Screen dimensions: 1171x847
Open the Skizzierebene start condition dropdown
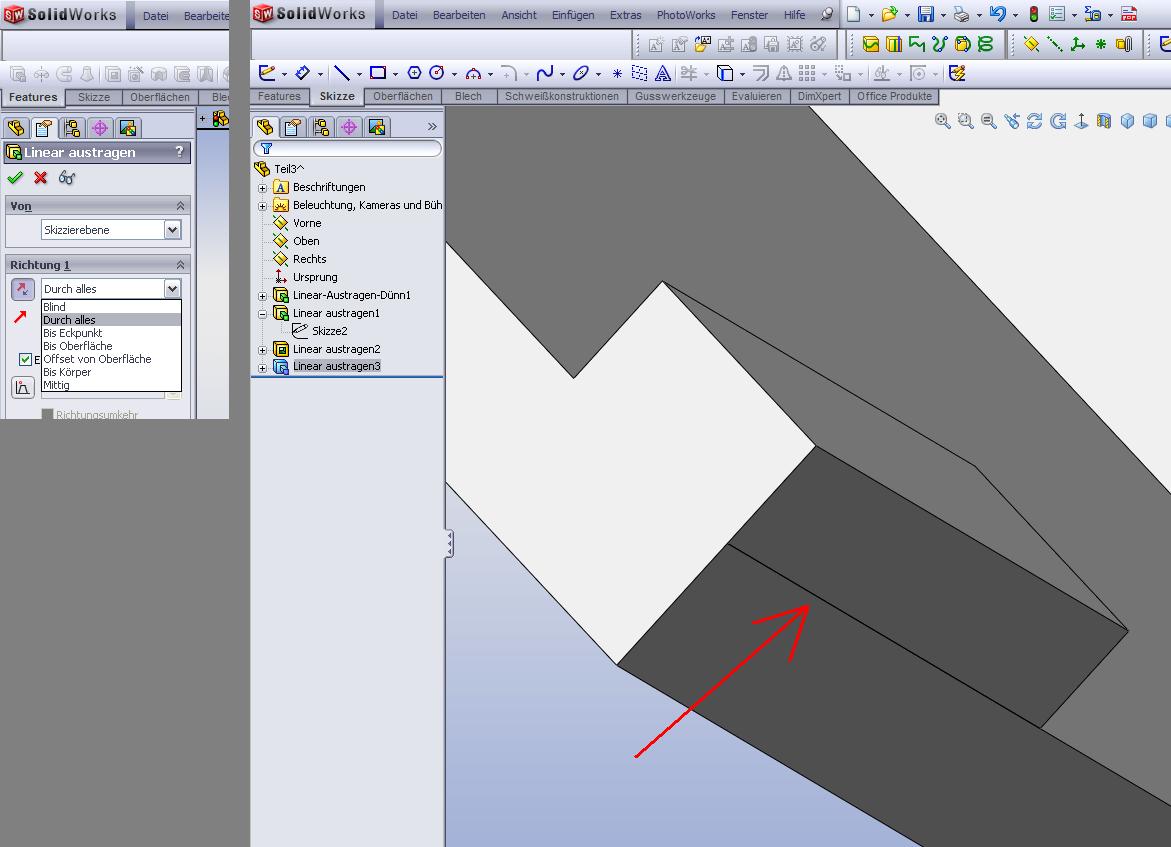coord(172,230)
